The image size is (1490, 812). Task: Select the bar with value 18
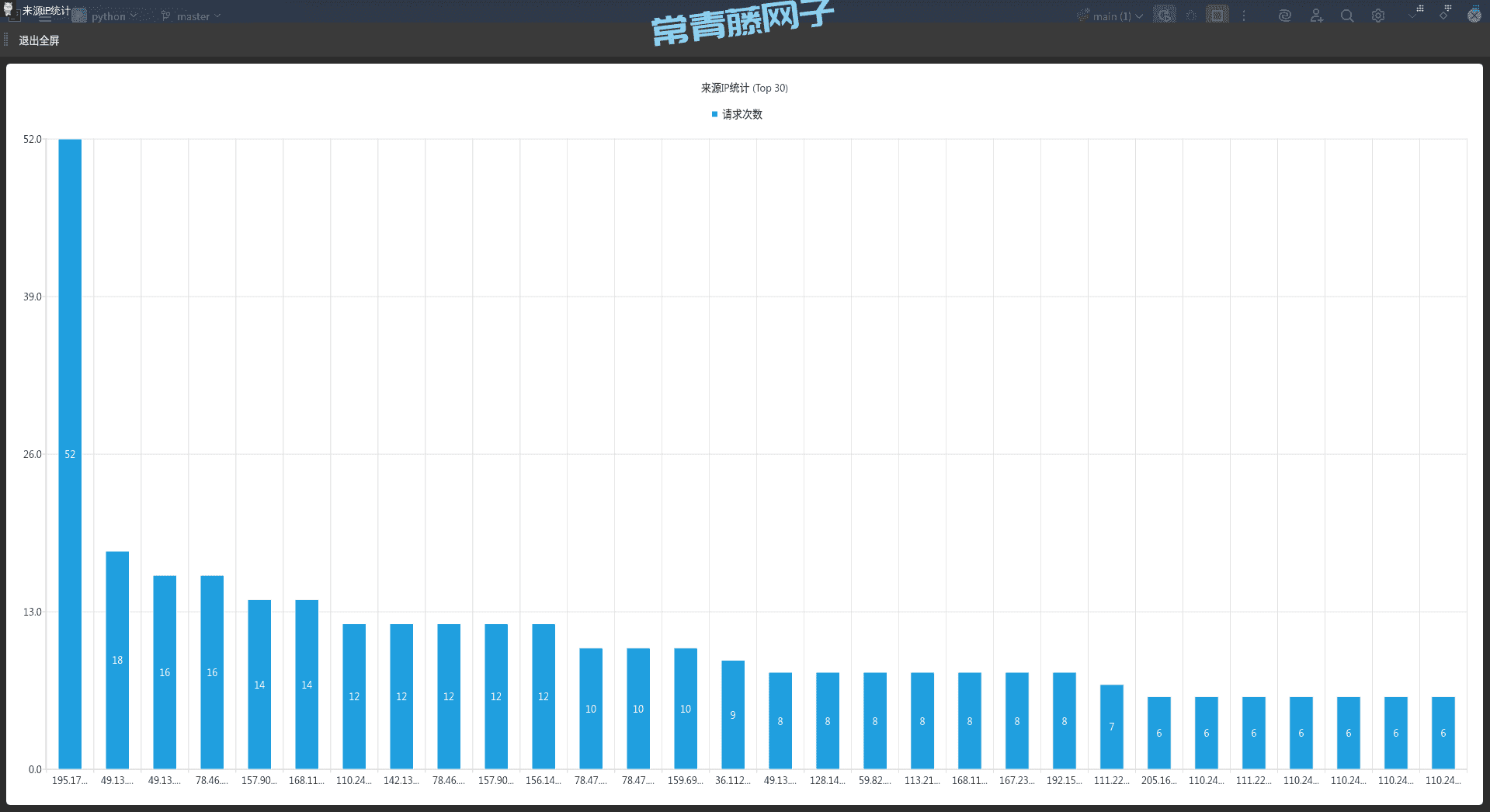click(117, 660)
